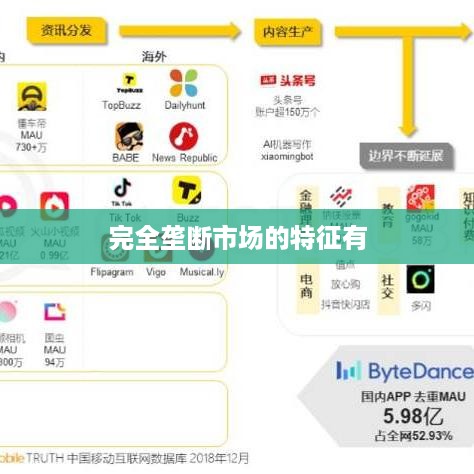Image resolution: width=474 pixels, height=474 pixels.
Task: Click the 值点 text
Action: 345,265
